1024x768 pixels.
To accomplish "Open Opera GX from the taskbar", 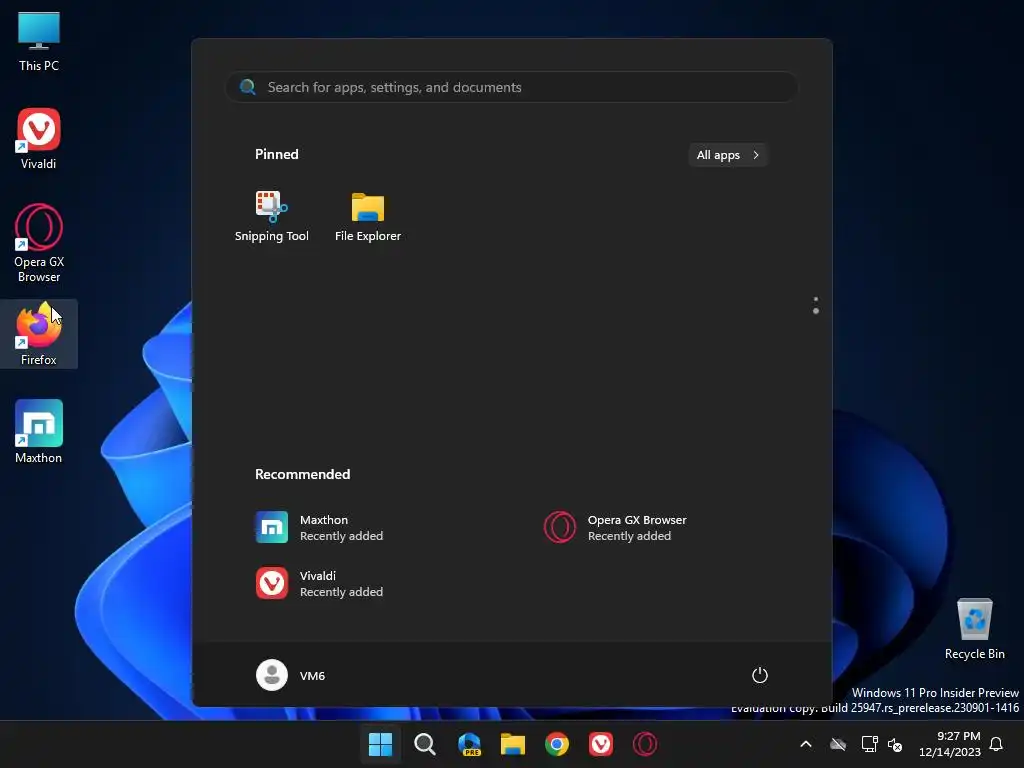I will coord(645,744).
